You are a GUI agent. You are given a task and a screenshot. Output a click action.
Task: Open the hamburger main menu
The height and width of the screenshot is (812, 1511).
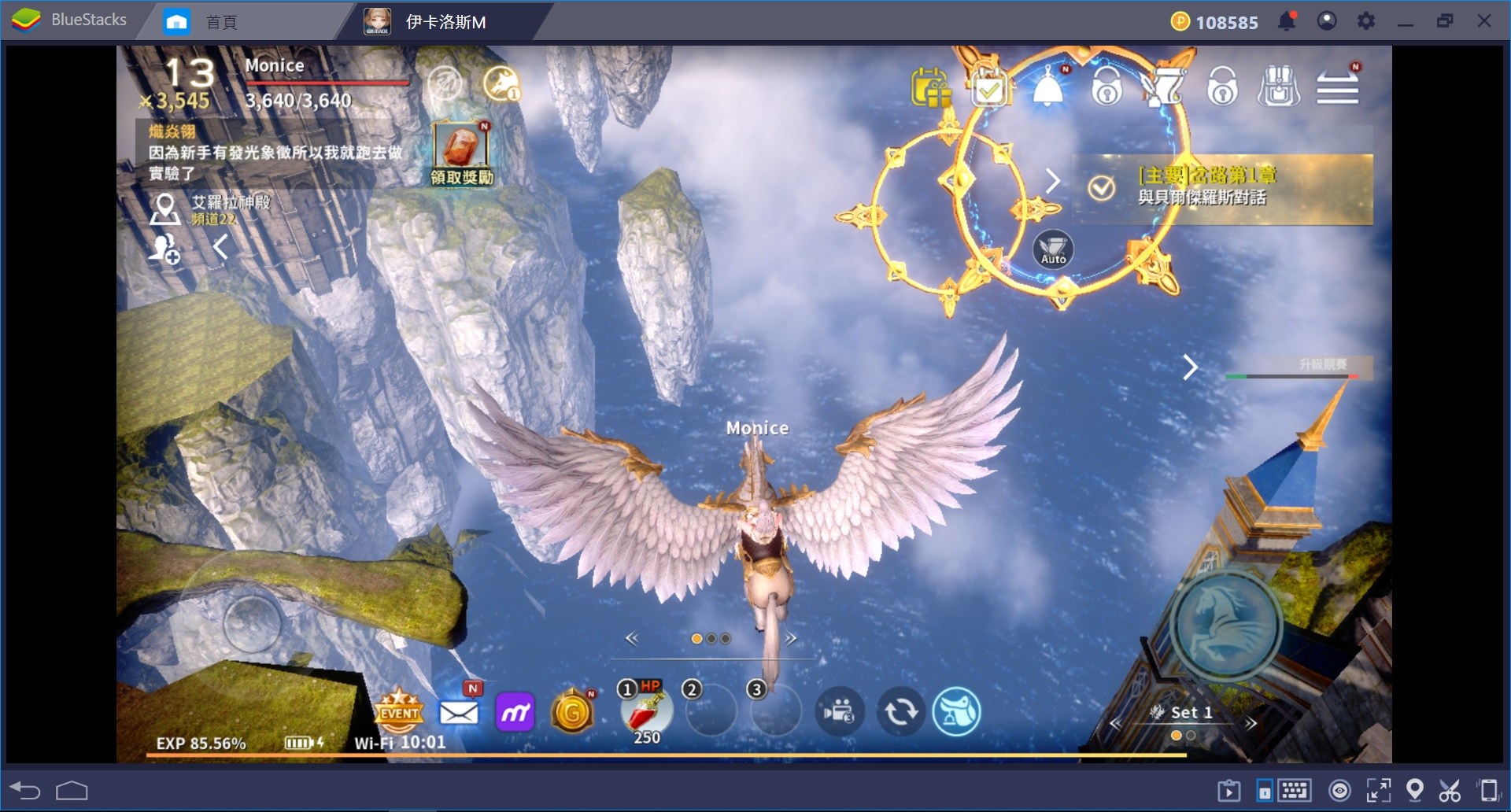coord(1338,87)
